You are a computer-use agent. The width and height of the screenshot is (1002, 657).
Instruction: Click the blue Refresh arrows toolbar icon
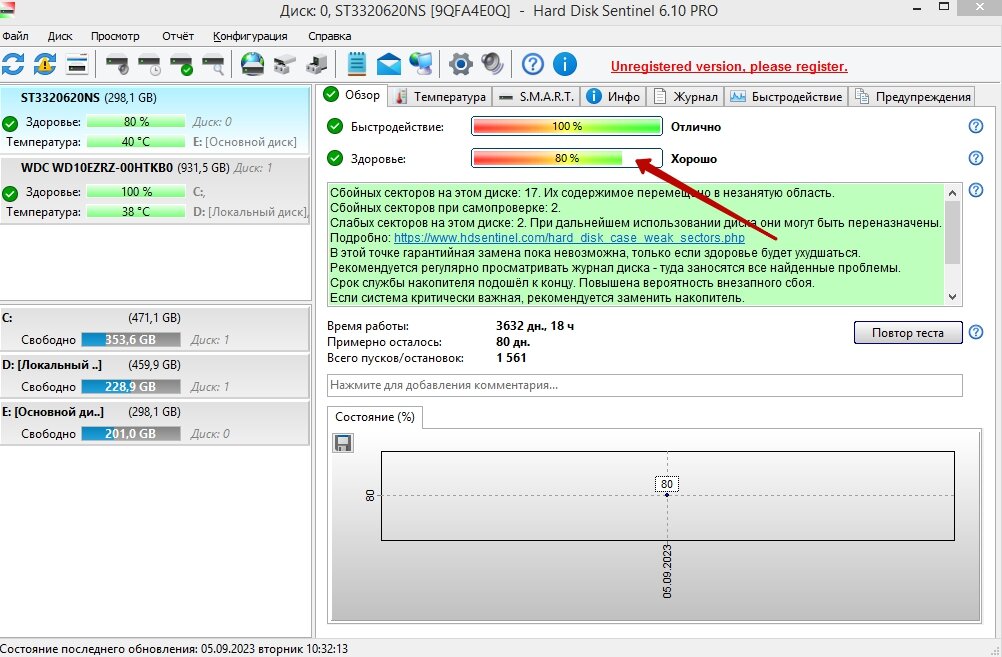pyautogui.click(x=13, y=65)
